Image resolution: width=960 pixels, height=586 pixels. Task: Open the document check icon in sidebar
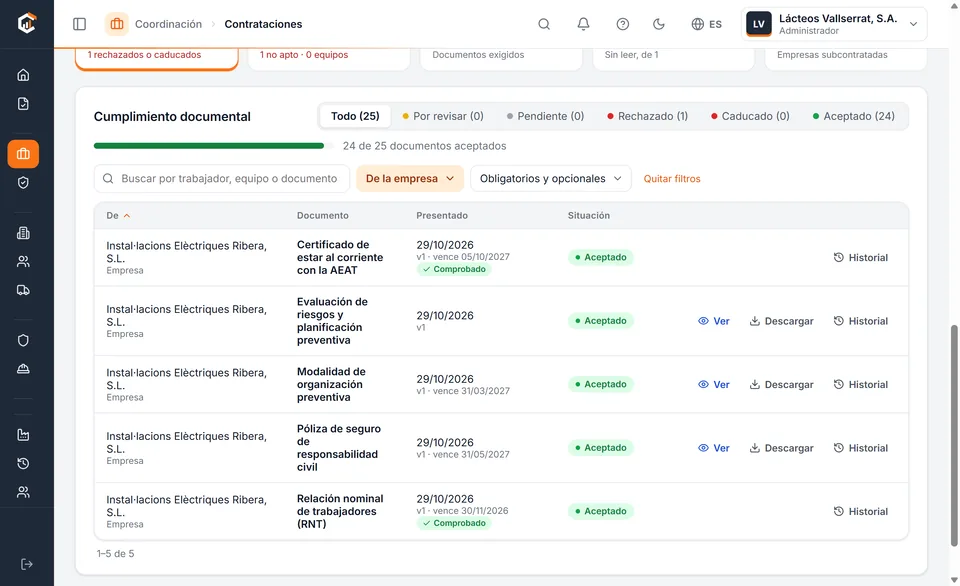point(23,103)
